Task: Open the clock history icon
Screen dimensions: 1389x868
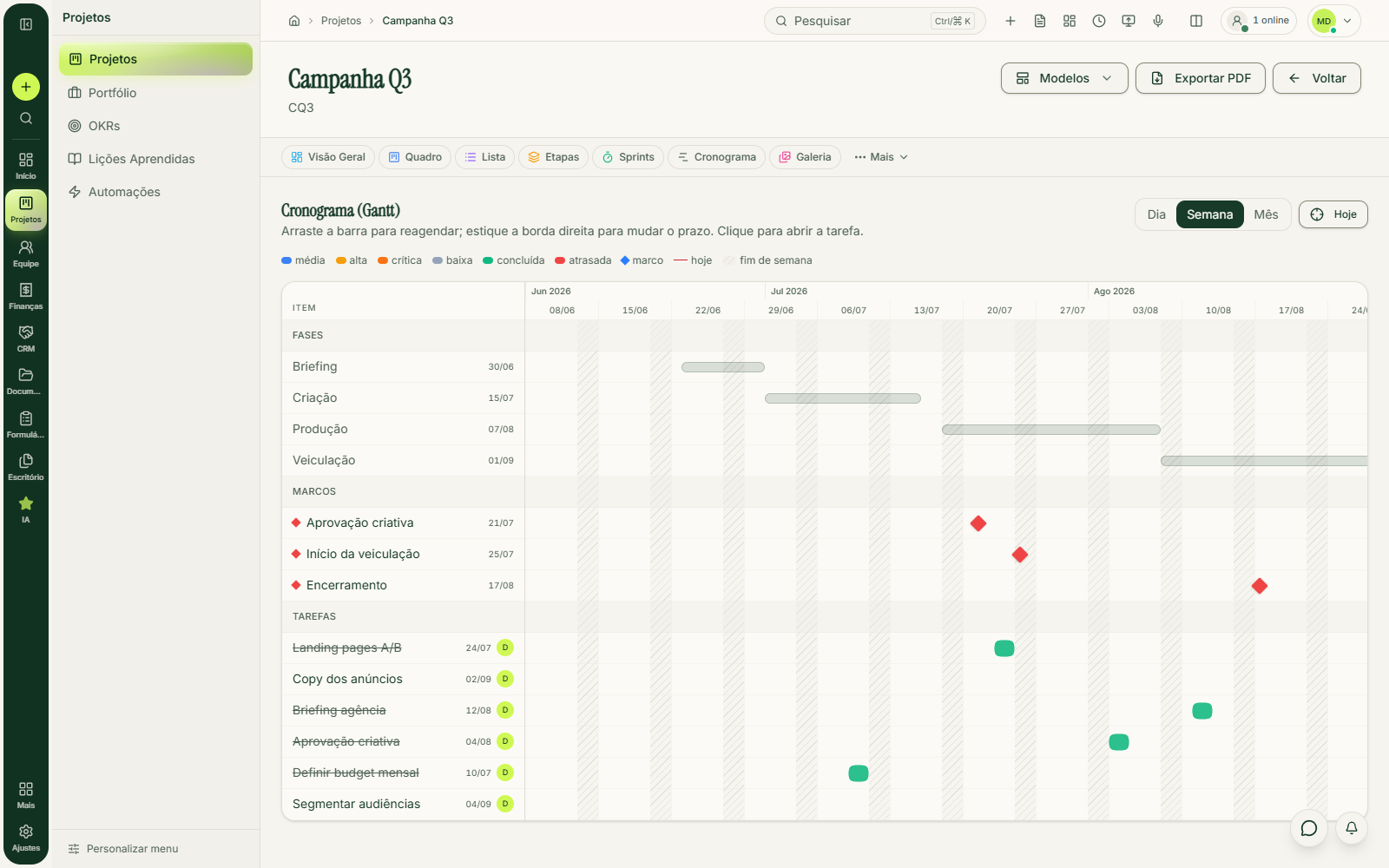Action: [x=1099, y=21]
